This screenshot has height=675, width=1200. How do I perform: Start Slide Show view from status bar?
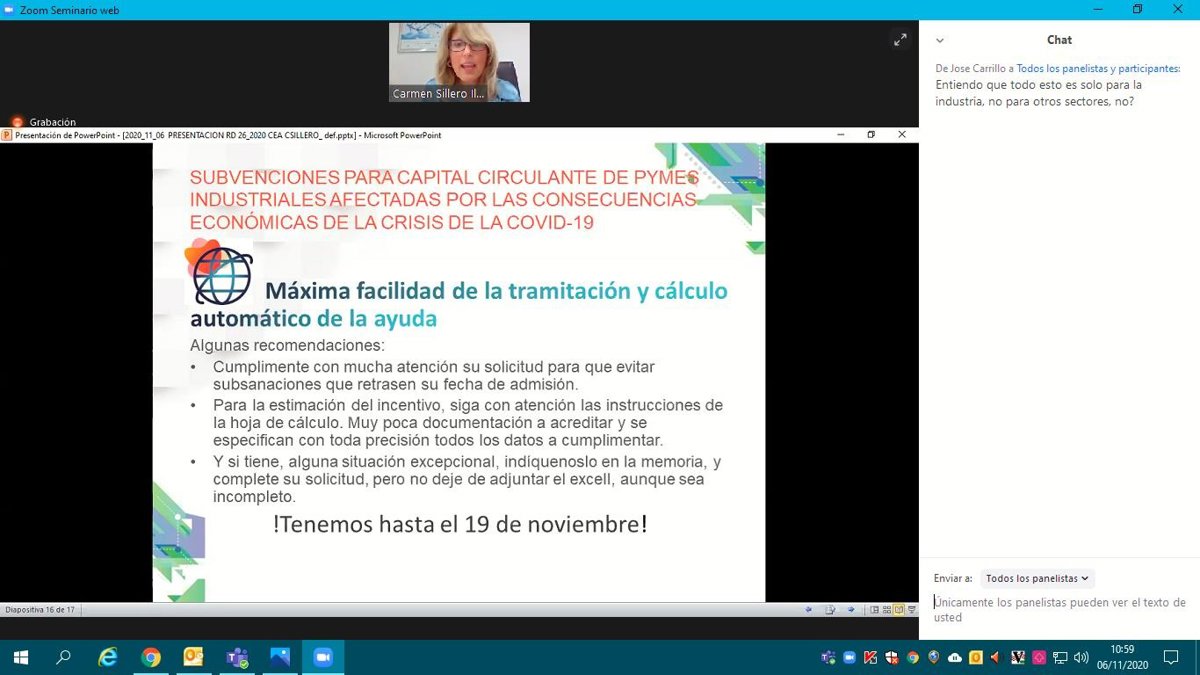pos(911,609)
